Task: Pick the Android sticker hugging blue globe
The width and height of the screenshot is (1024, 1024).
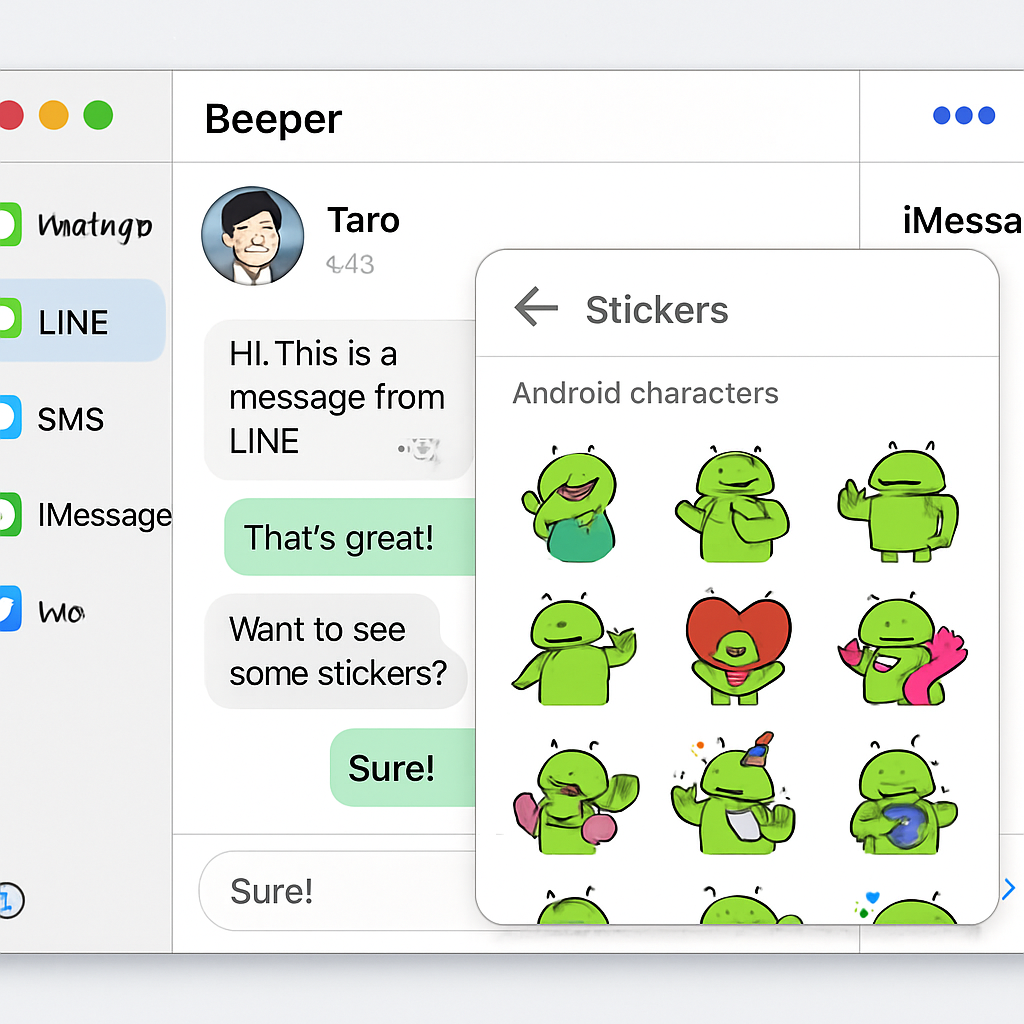Action: (903, 795)
